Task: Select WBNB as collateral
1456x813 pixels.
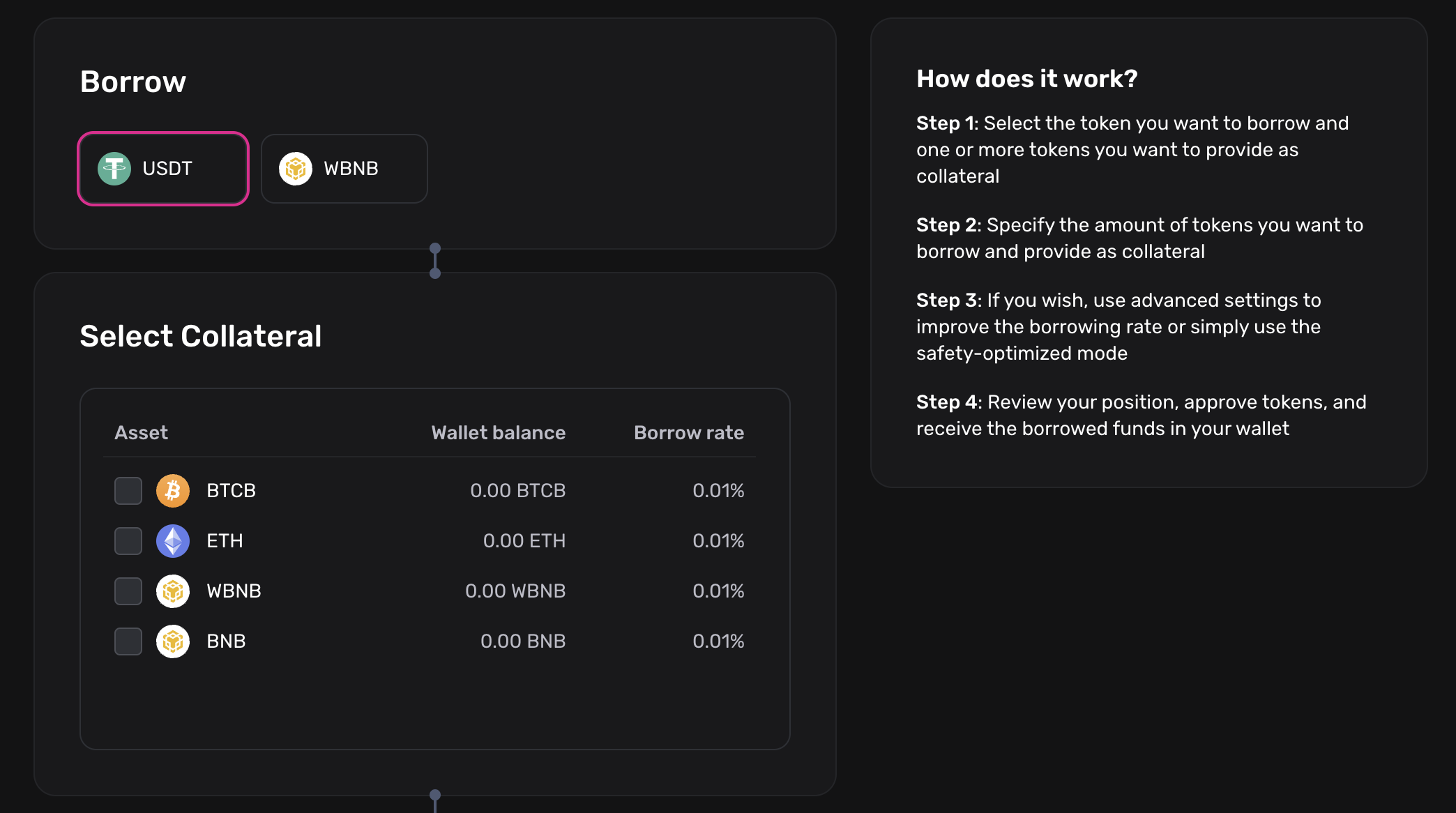Action: click(128, 591)
